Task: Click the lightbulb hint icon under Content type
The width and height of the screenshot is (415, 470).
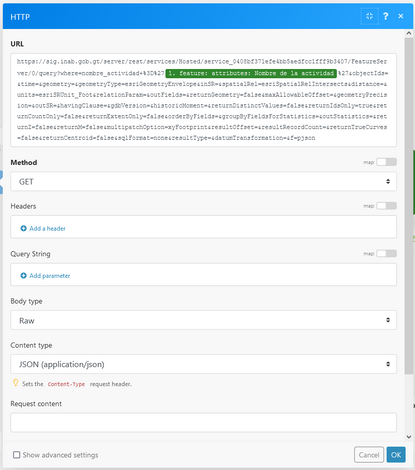Action: tap(15, 383)
